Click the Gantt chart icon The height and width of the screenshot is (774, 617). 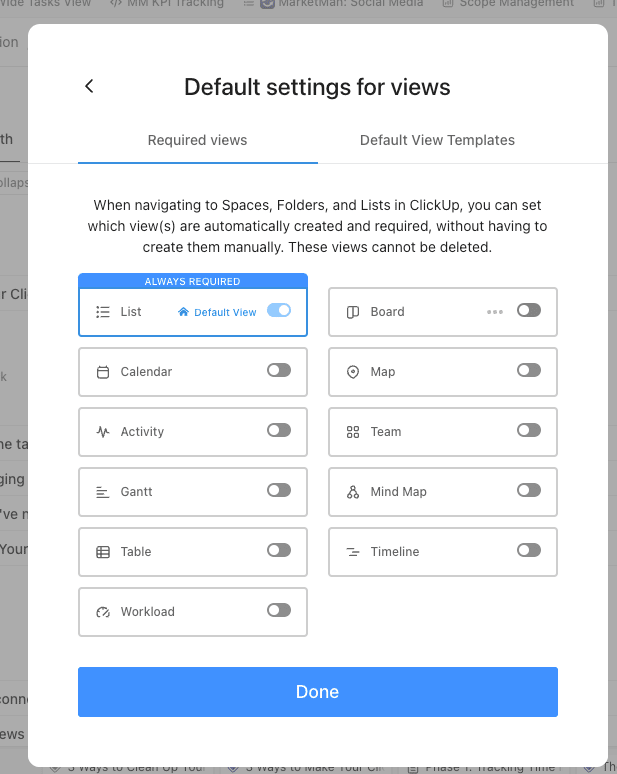pyautogui.click(x=103, y=492)
